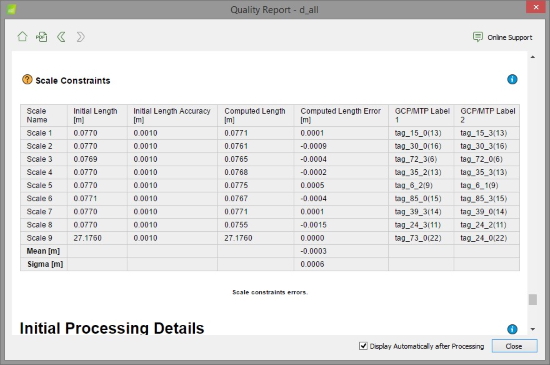Click computed length value 0.0775
This screenshot has width=550, height=365.
[x=236, y=185]
